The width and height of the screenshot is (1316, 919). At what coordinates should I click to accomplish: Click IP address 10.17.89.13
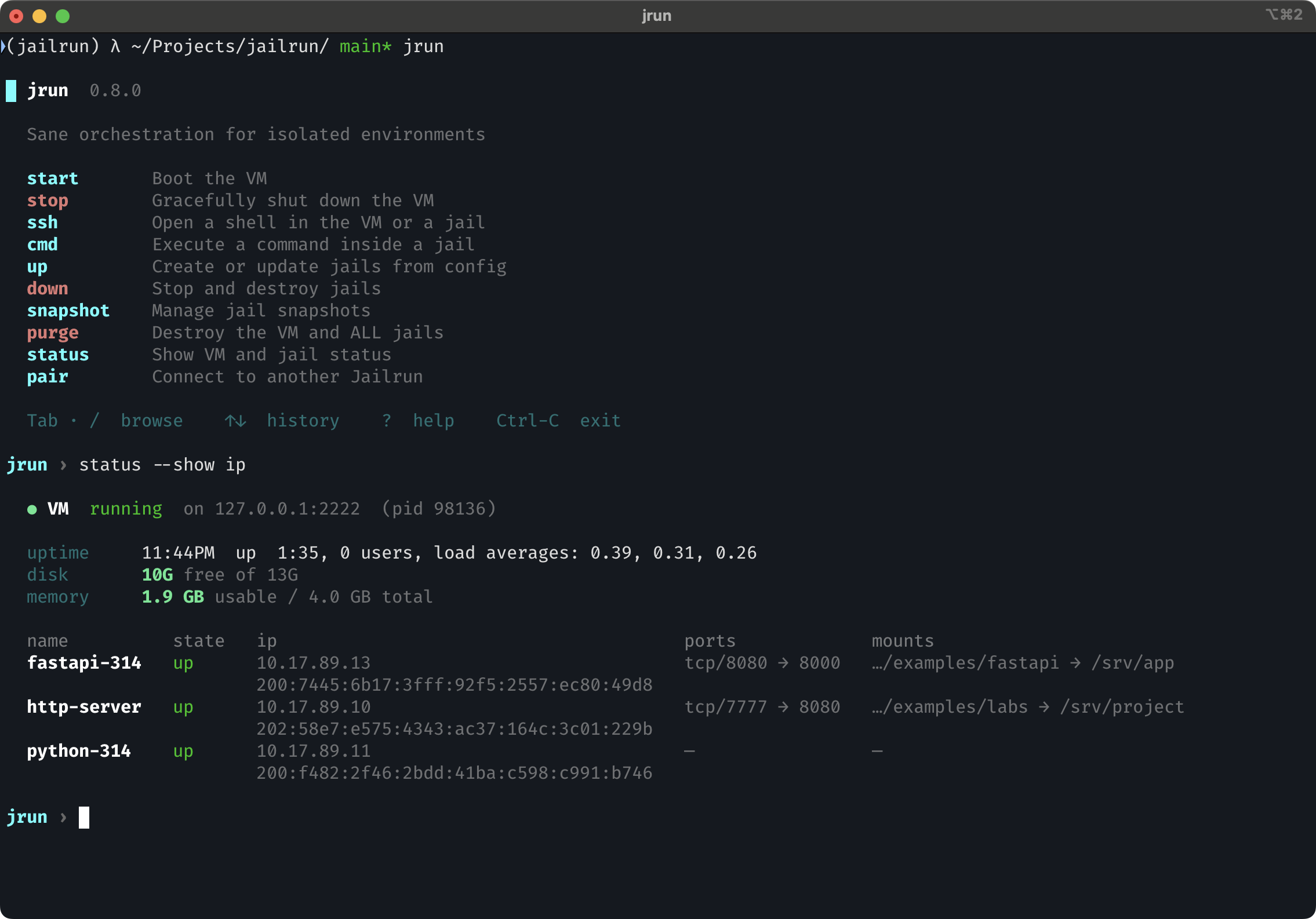click(x=314, y=663)
